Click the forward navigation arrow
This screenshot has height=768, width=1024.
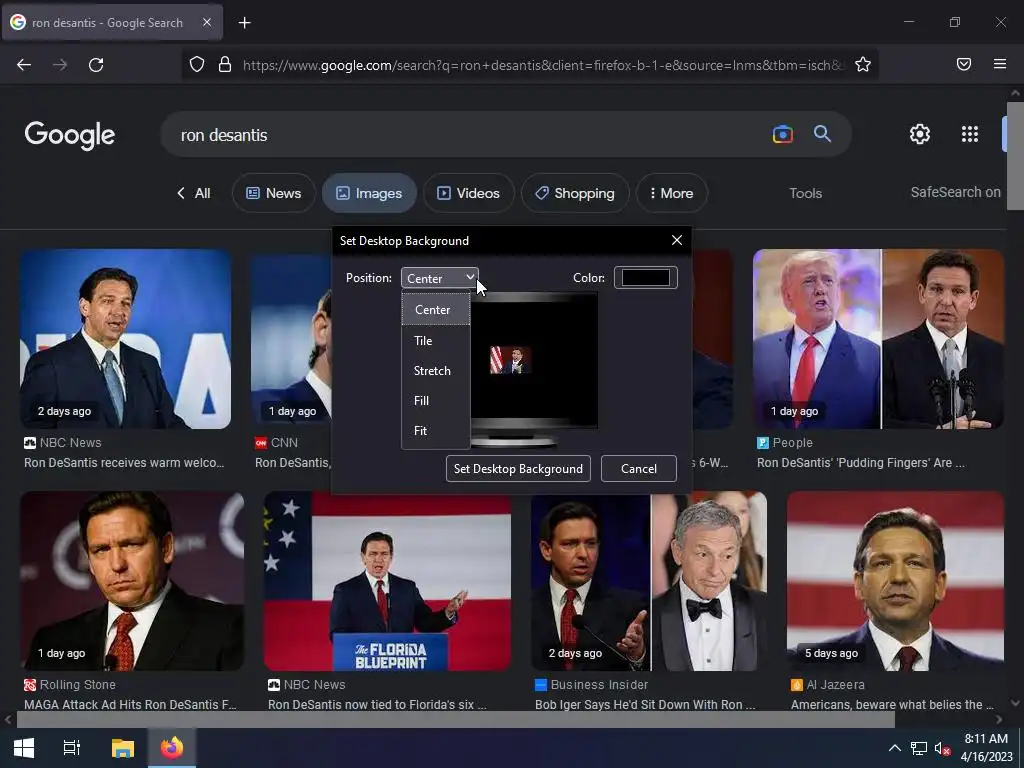click(60, 65)
